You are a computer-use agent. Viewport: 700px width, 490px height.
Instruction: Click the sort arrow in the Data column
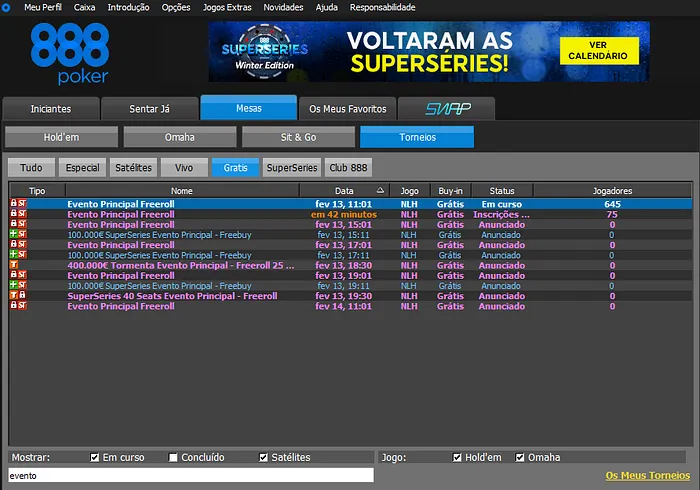[380, 191]
